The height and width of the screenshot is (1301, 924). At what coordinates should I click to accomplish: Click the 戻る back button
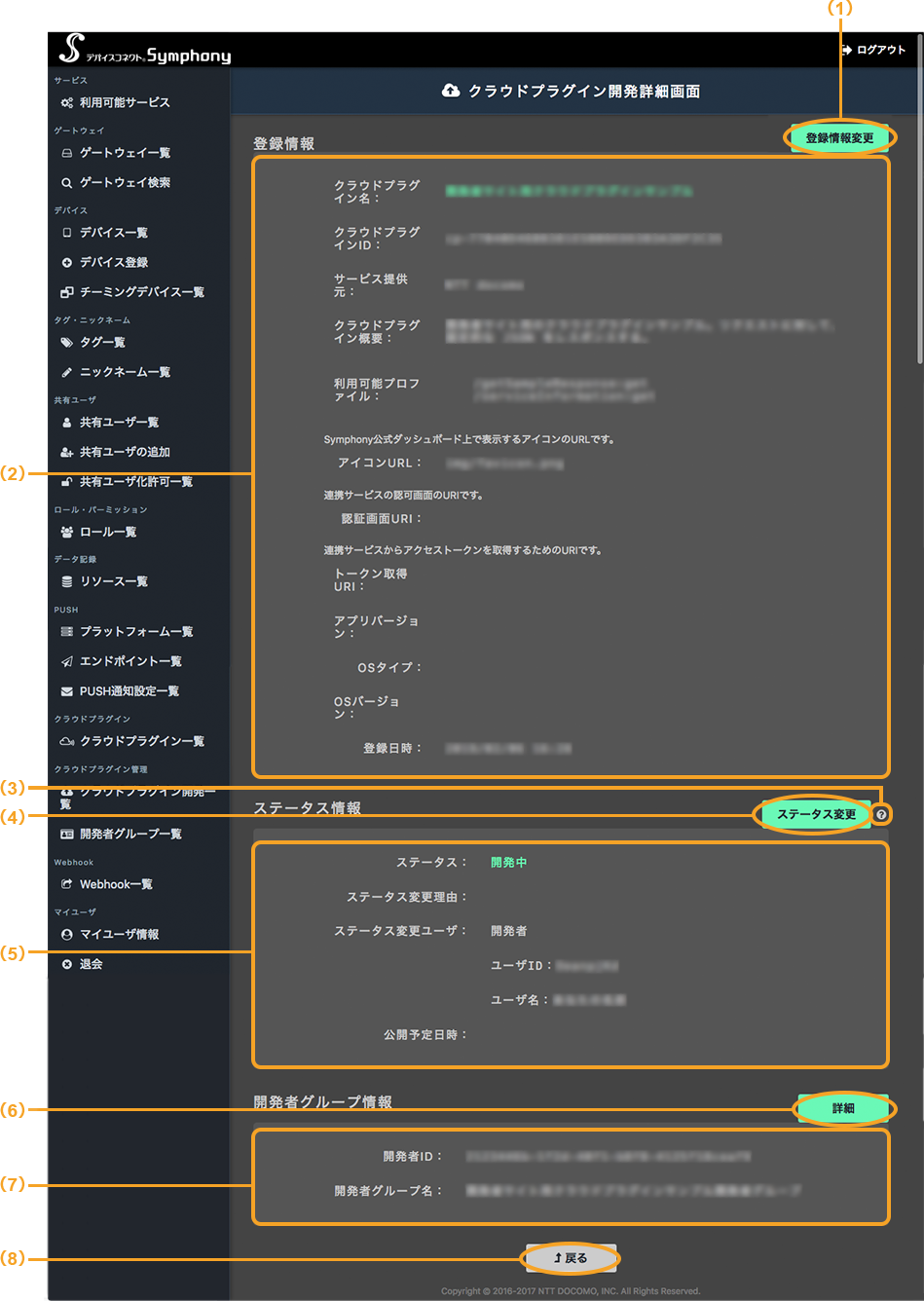(x=571, y=1258)
